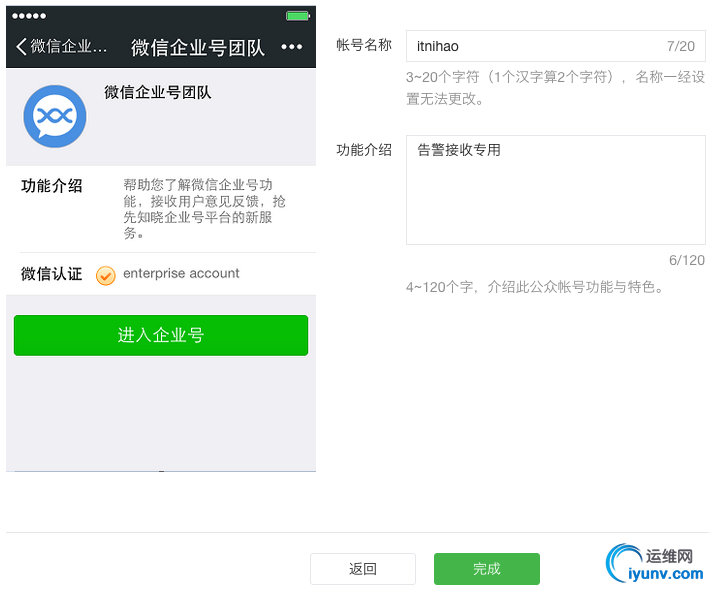Tap the orange verified checkmark badge

[105, 275]
